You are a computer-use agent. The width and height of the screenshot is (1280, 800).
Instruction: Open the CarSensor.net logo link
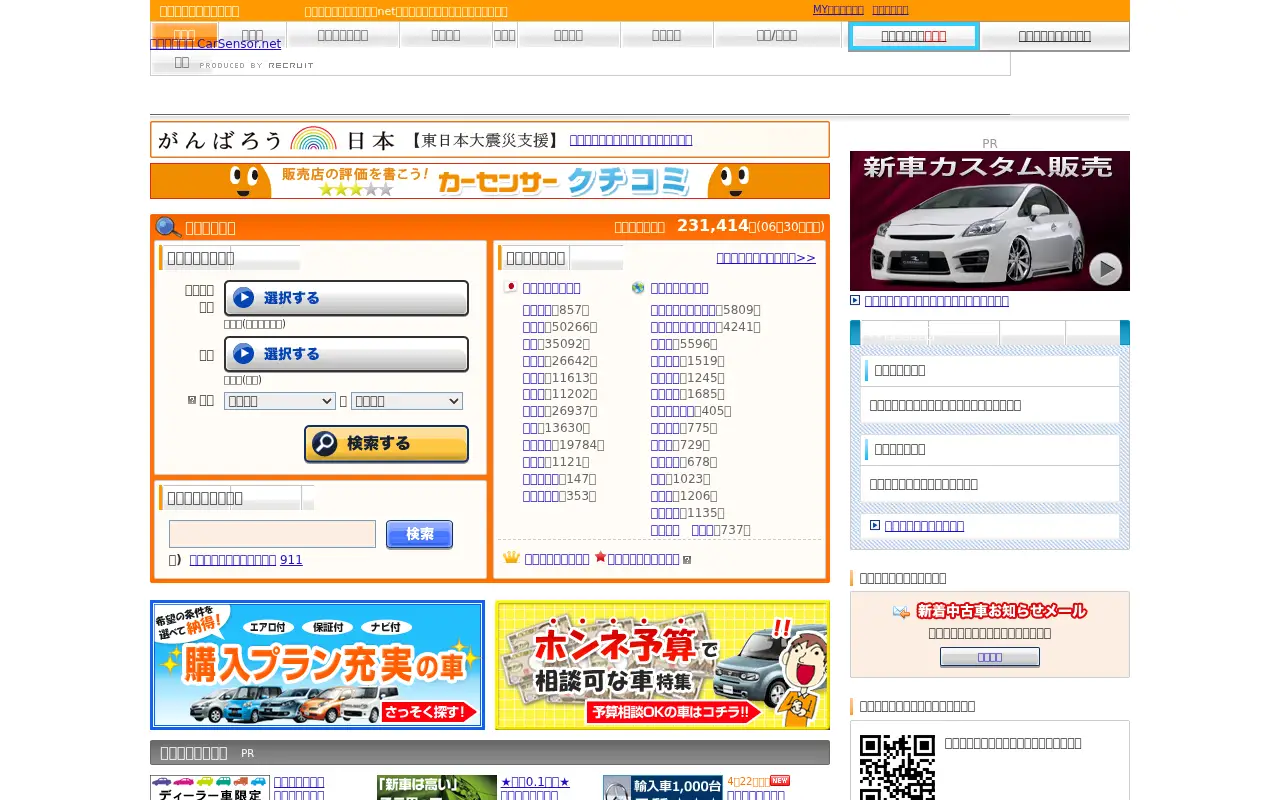pyautogui.click(x=216, y=43)
